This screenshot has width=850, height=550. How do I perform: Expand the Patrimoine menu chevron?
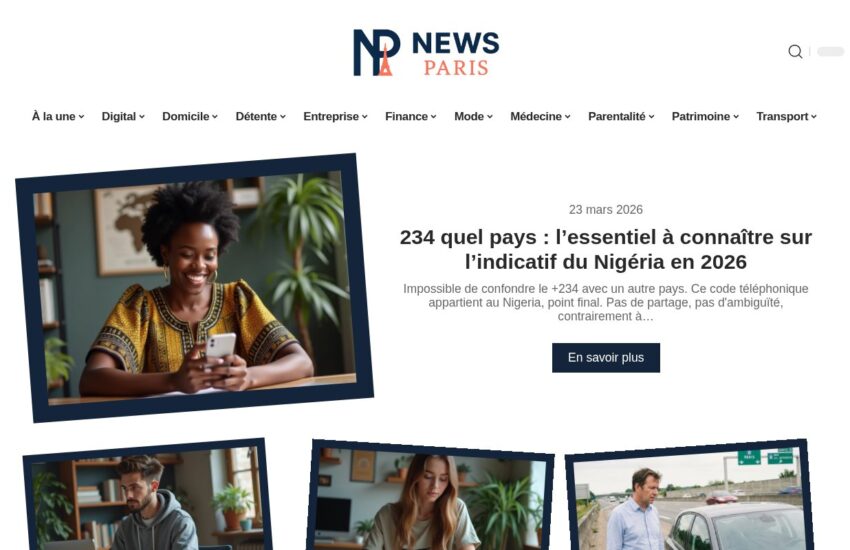(x=736, y=117)
